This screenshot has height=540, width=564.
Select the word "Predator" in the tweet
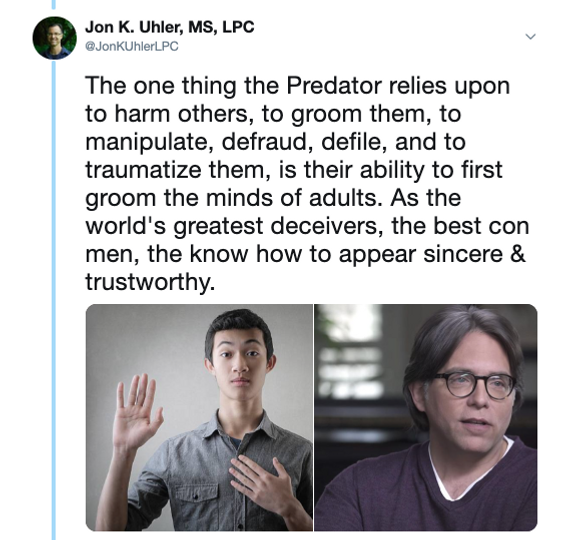tap(333, 86)
